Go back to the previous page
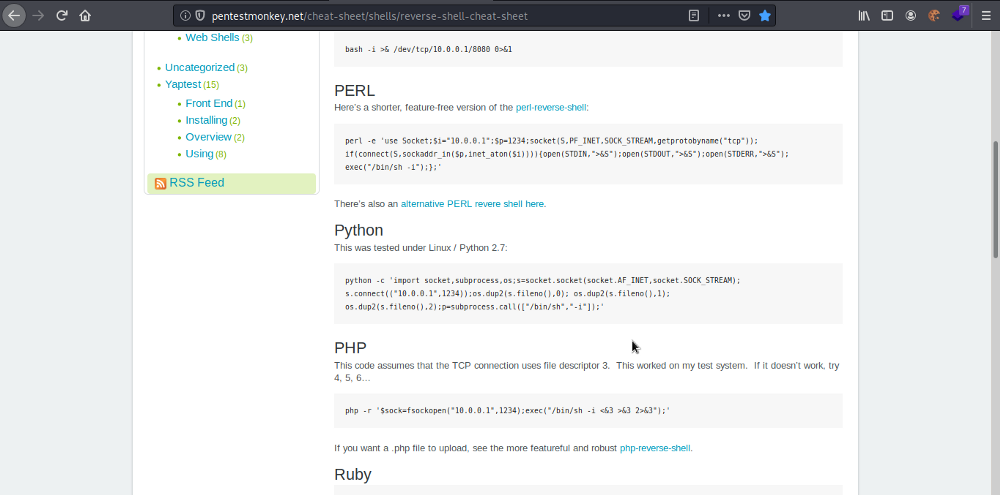The width and height of the screenshot is (1000, 495). coord(14,15)
